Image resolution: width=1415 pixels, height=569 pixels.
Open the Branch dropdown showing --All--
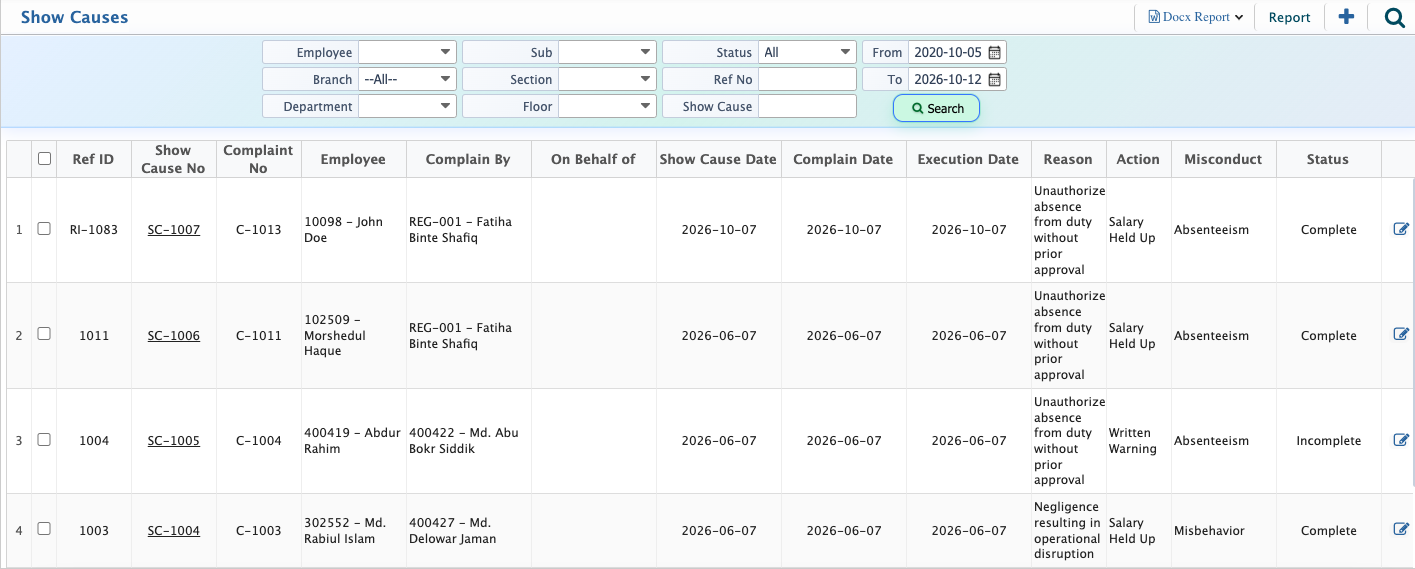[x=407, y=79]
